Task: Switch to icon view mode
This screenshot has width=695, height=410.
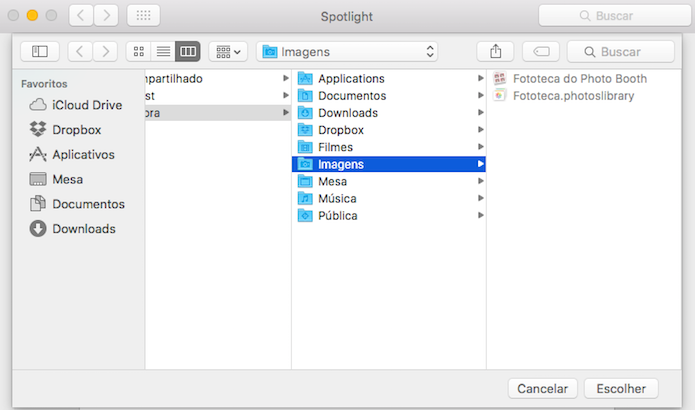Action: [x=139, y=52]
